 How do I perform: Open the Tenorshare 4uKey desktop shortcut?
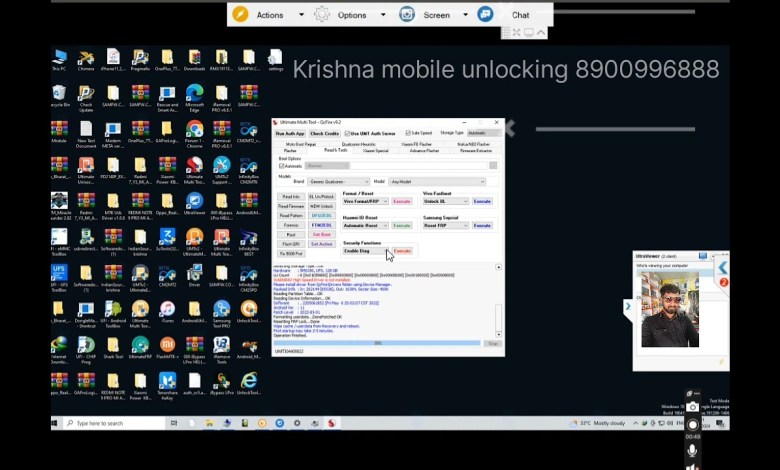point(167,386)
